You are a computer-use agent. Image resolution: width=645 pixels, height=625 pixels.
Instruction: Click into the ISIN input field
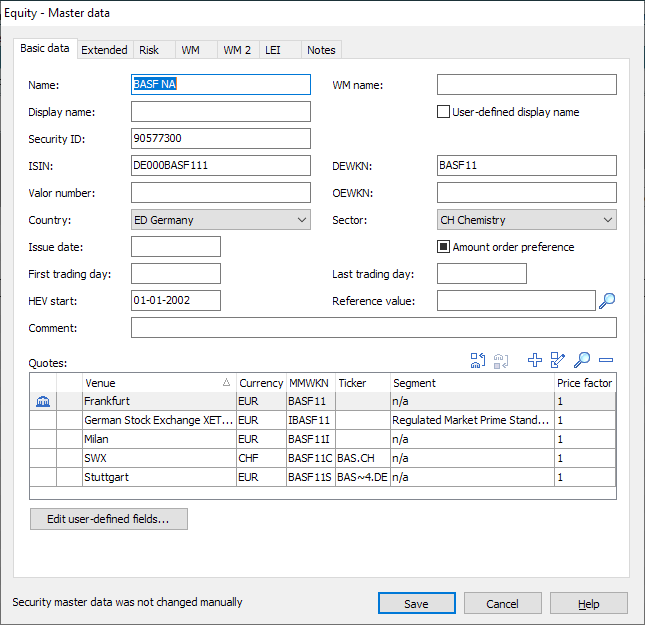[220, 165]
